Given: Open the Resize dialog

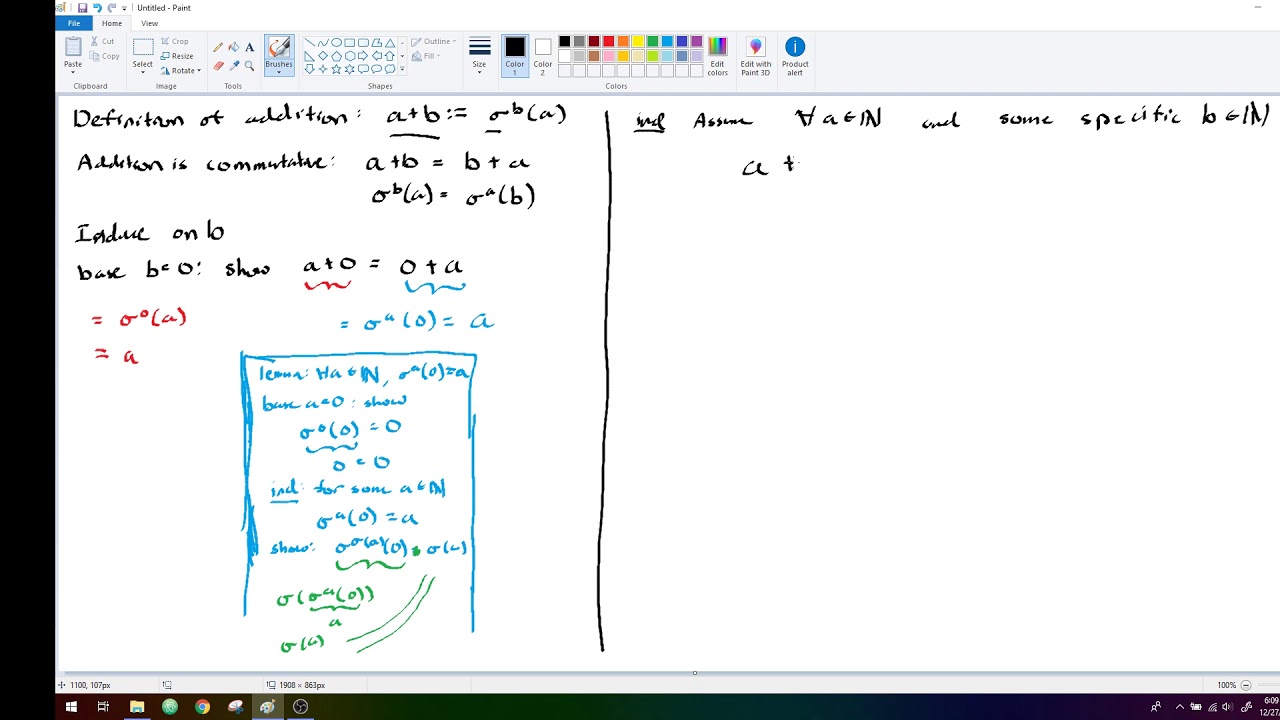Looking at the screenshot, I should (175, 56).
